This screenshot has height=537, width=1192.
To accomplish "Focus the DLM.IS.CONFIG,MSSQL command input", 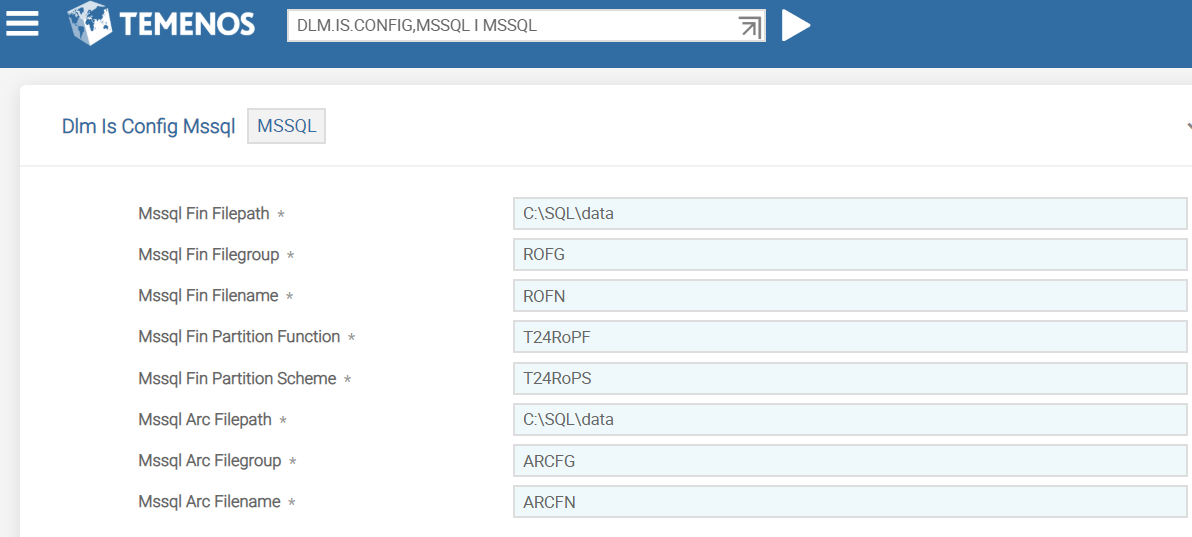I will click(x=510, y=26).
